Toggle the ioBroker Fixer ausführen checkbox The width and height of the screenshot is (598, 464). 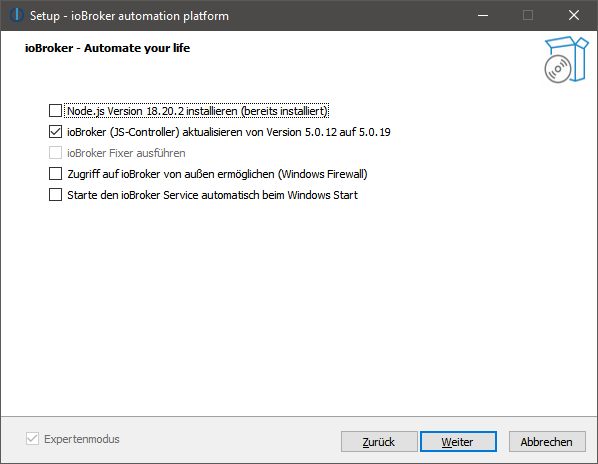[55, 153]
